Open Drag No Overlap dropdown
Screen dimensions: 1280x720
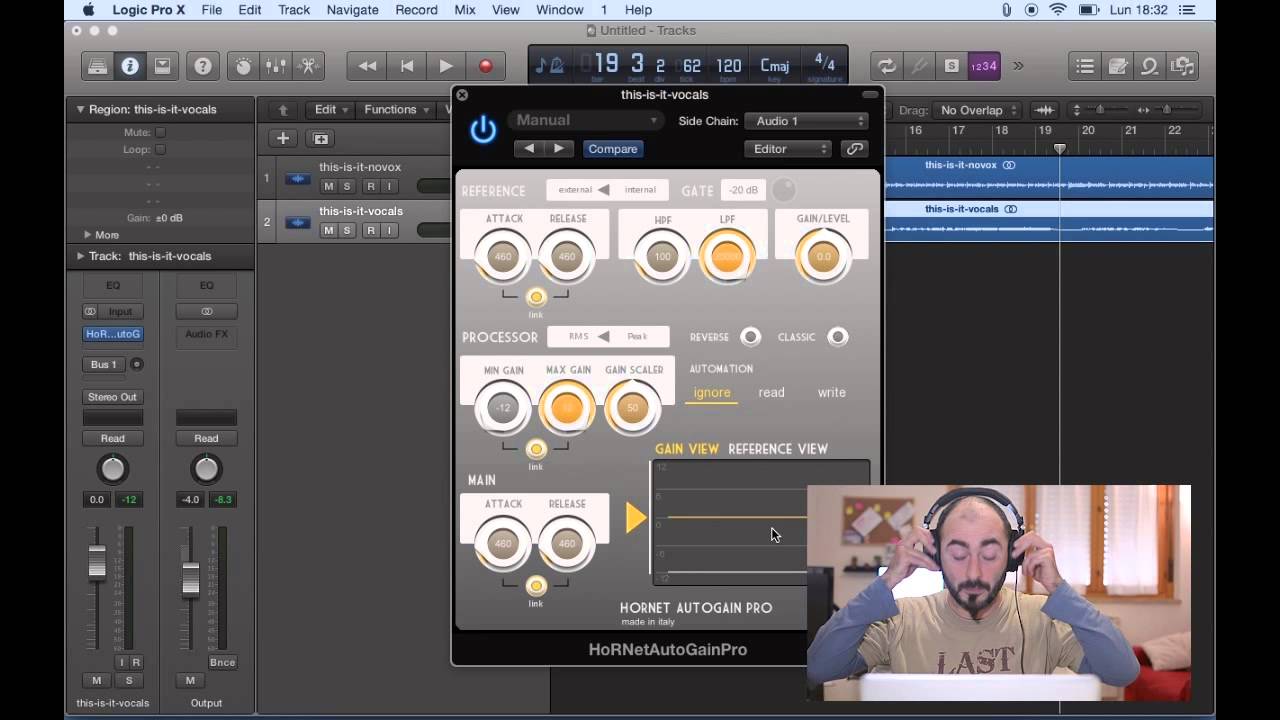[x=979, y=110]
